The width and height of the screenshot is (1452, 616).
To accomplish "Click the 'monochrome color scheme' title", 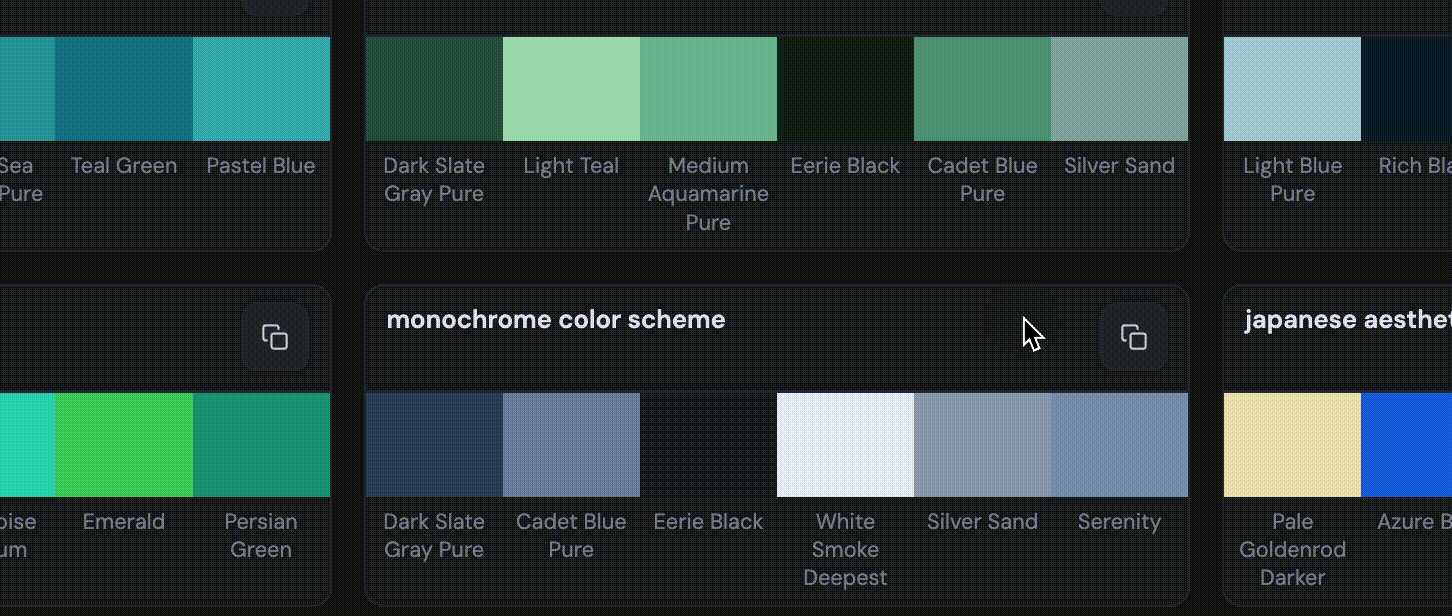I will (556, 320).
